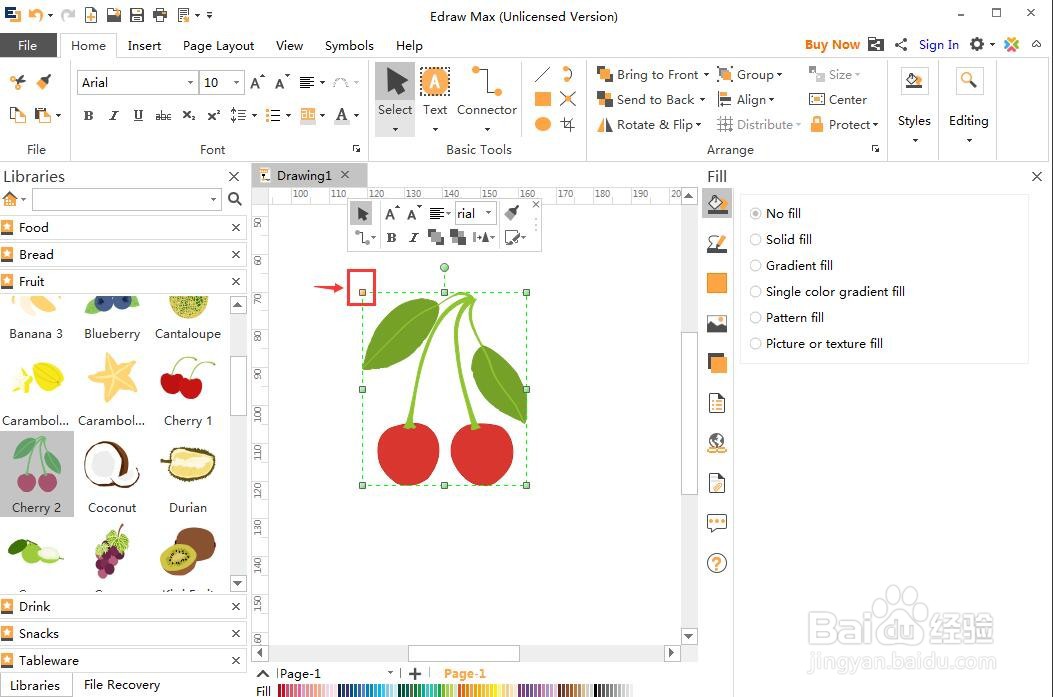This screenshot has height=697, width=1053.
Task: Apply strikethrough text formatting
Action: point(163,115)
